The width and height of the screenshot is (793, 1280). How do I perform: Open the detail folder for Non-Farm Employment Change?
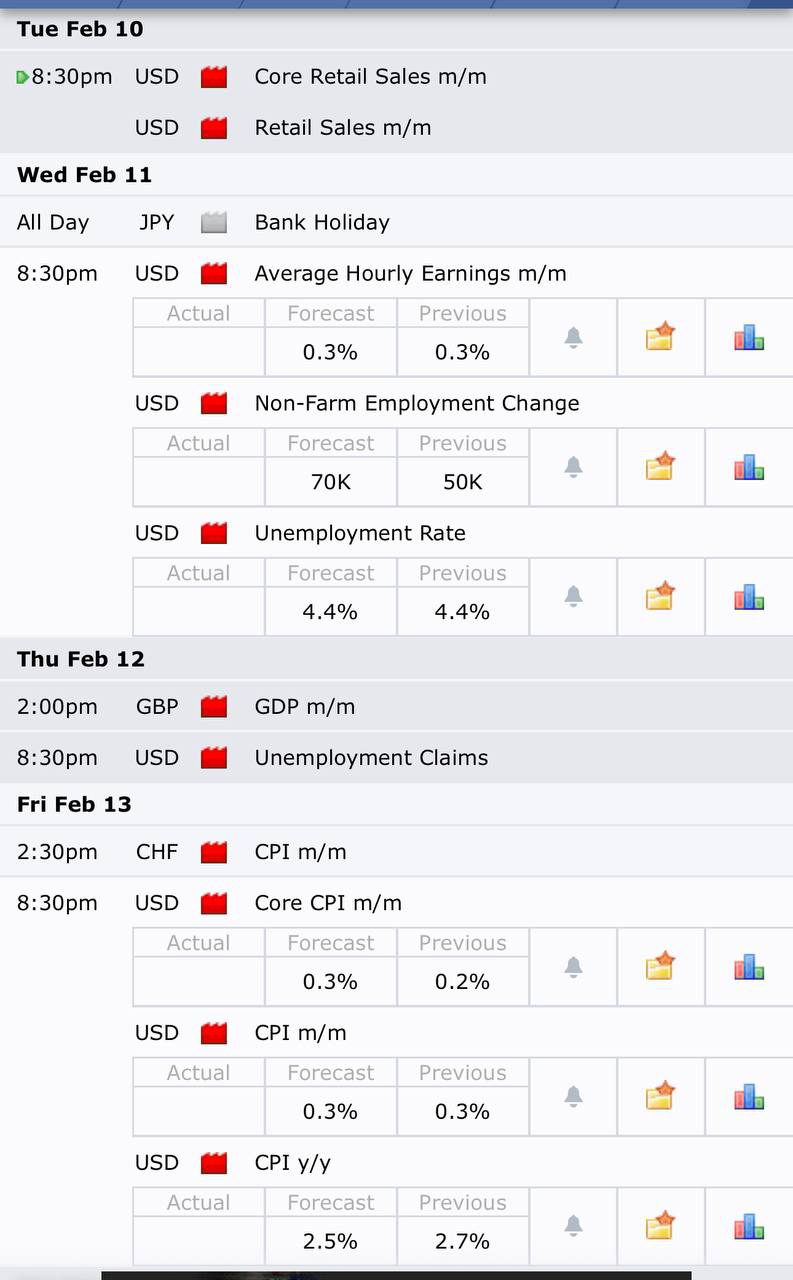point(660,467)
